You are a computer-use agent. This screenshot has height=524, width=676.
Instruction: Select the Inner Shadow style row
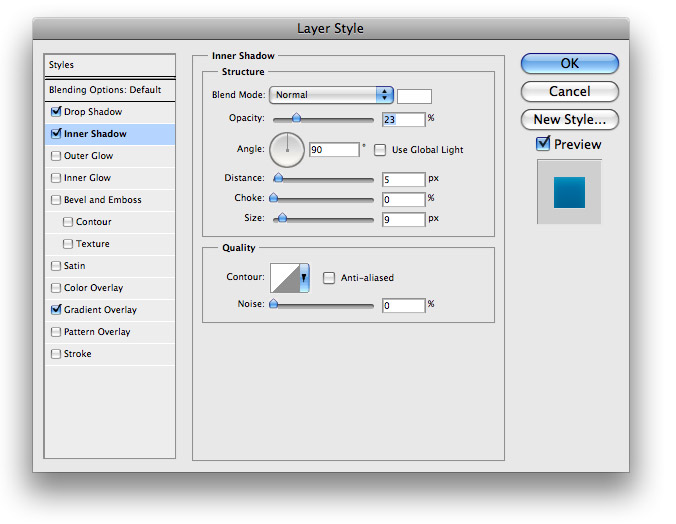coord(110,134)
